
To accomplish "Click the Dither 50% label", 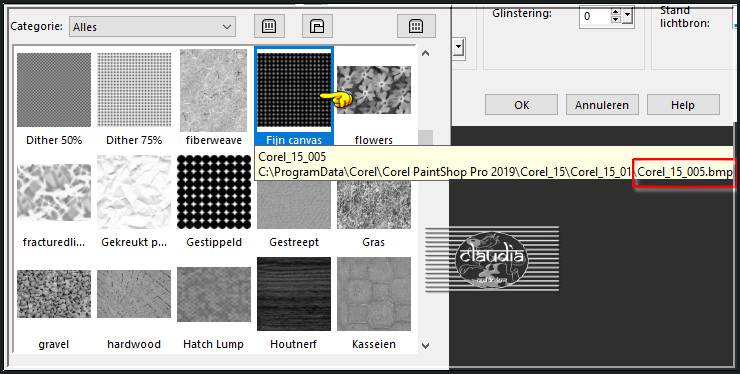I will (54, 140).
